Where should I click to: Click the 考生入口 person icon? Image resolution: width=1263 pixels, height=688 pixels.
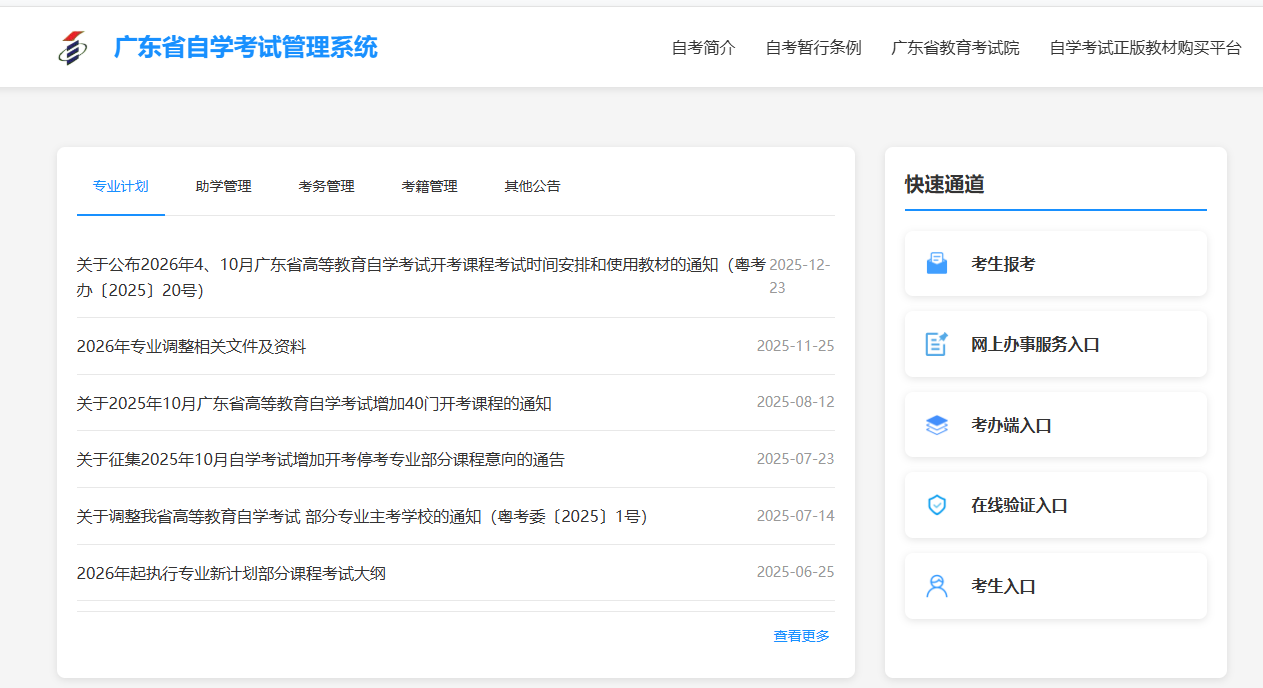(x=937, y=586)
